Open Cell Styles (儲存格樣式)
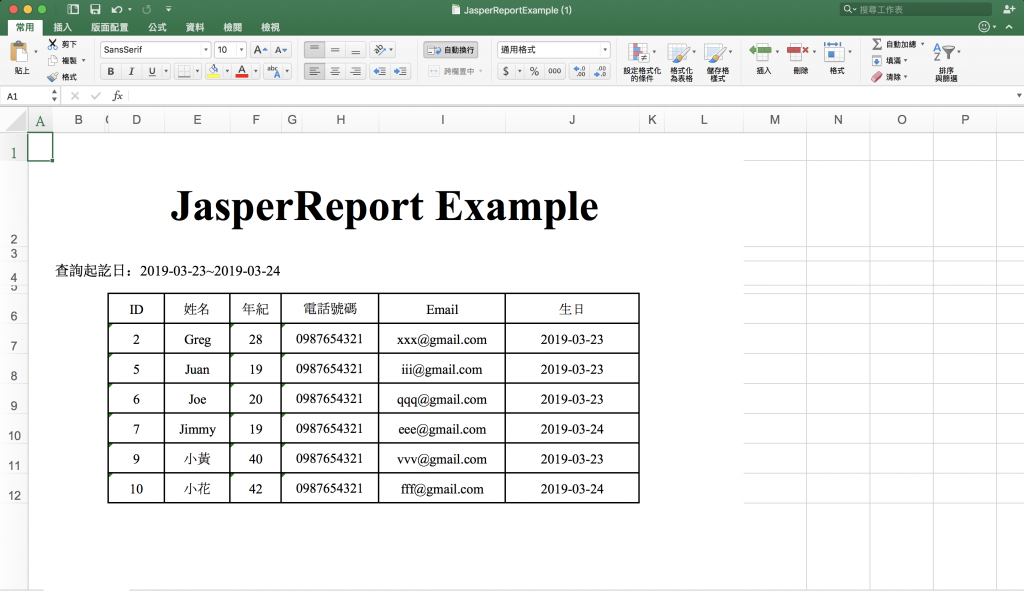The width and height of the screenshot is (1024, 591). 717,62
